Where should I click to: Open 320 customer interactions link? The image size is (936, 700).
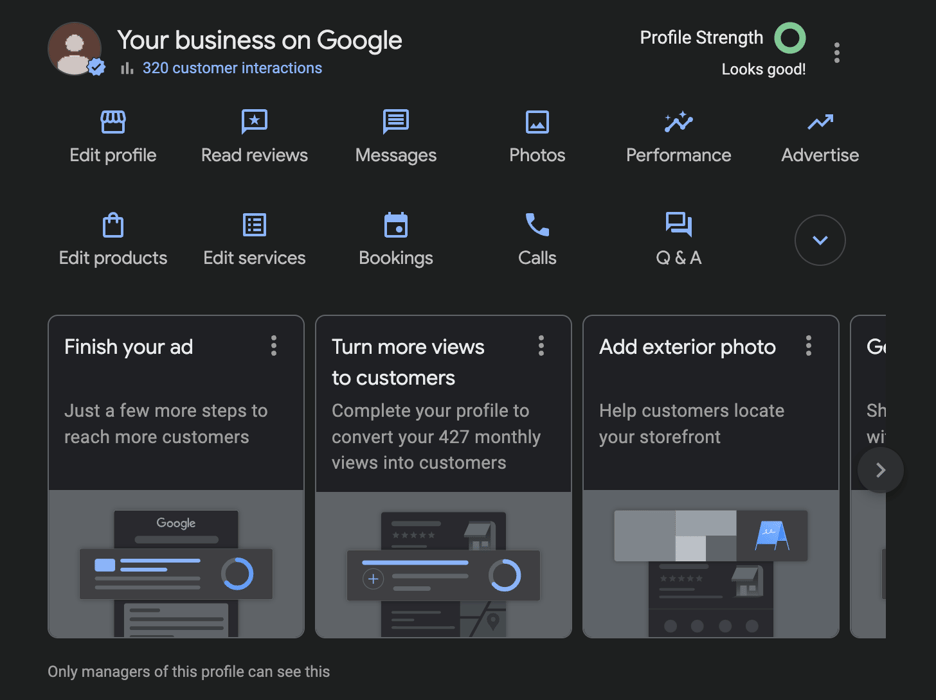pyautogui.click(x=232, y=68)
